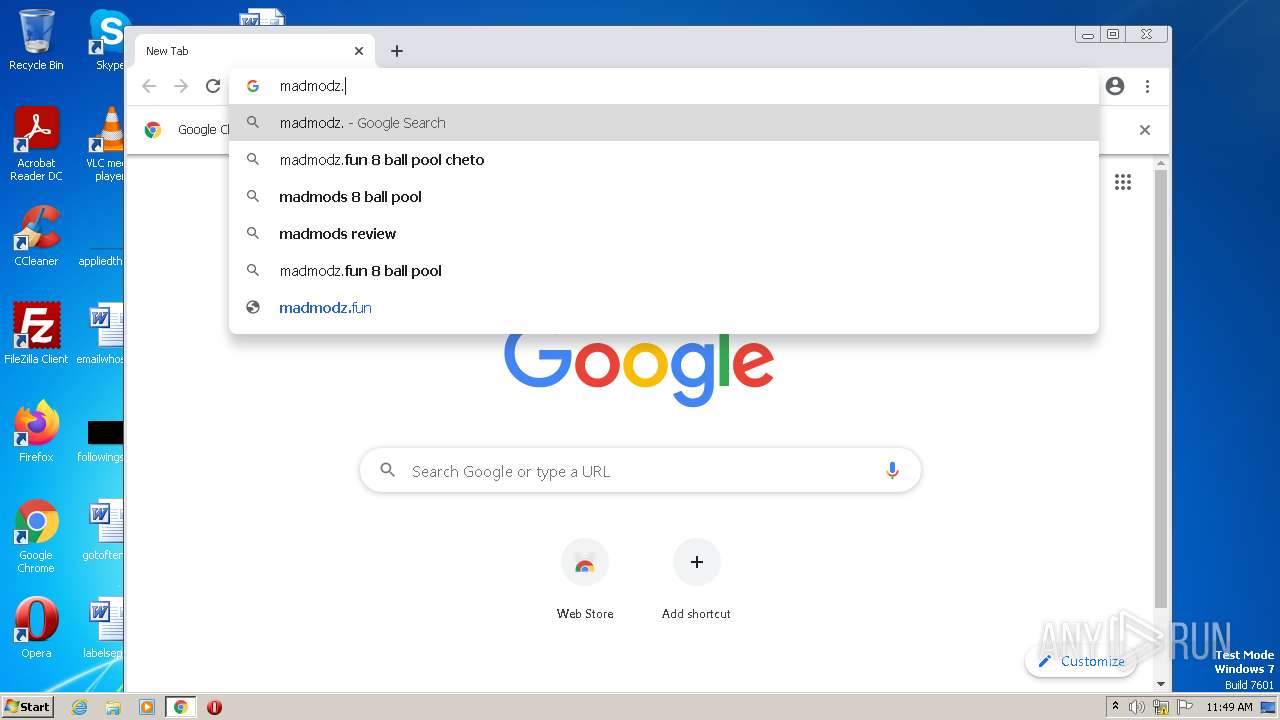Viewport: 1280px width, 720px height.
Task: Go back with the back arrow
Action: point(149,86)
